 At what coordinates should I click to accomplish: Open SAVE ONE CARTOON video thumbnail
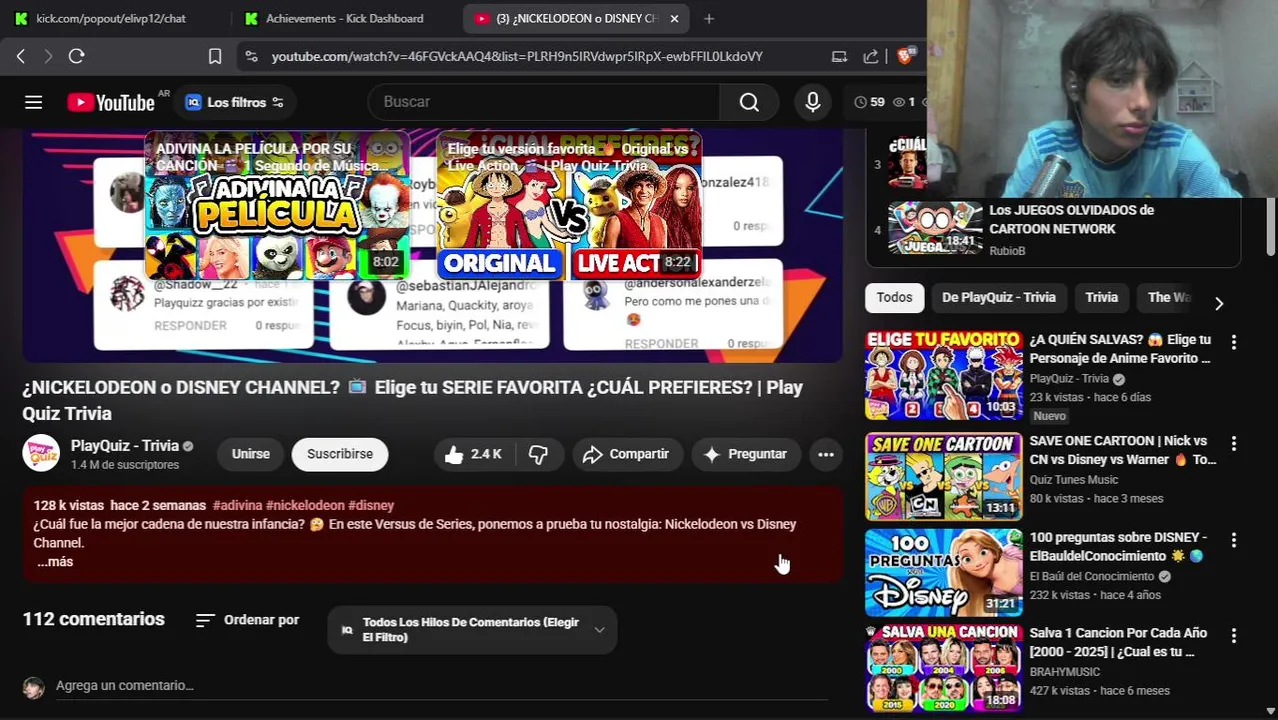943,477
